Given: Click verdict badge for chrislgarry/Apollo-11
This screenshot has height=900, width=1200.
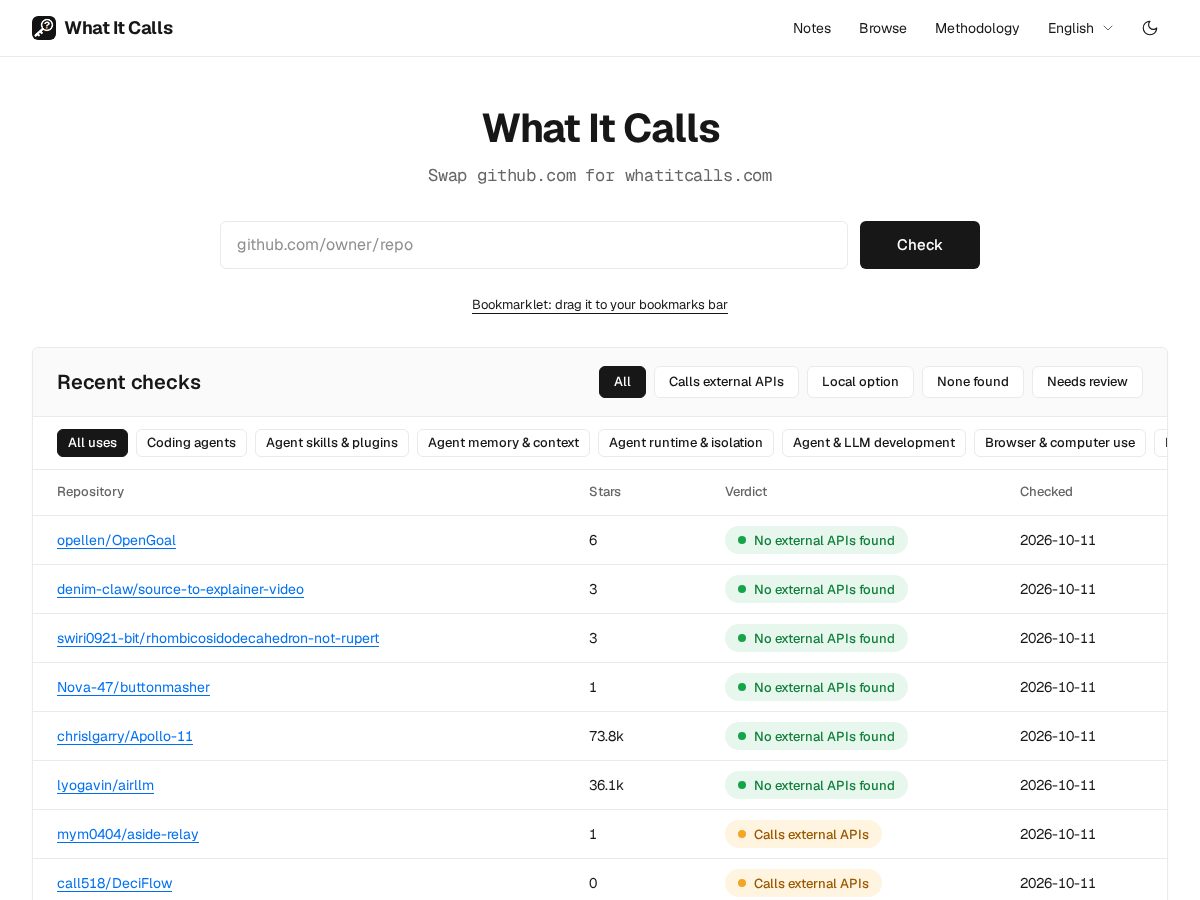Looking at the screenshot, I should click(816, 736).
